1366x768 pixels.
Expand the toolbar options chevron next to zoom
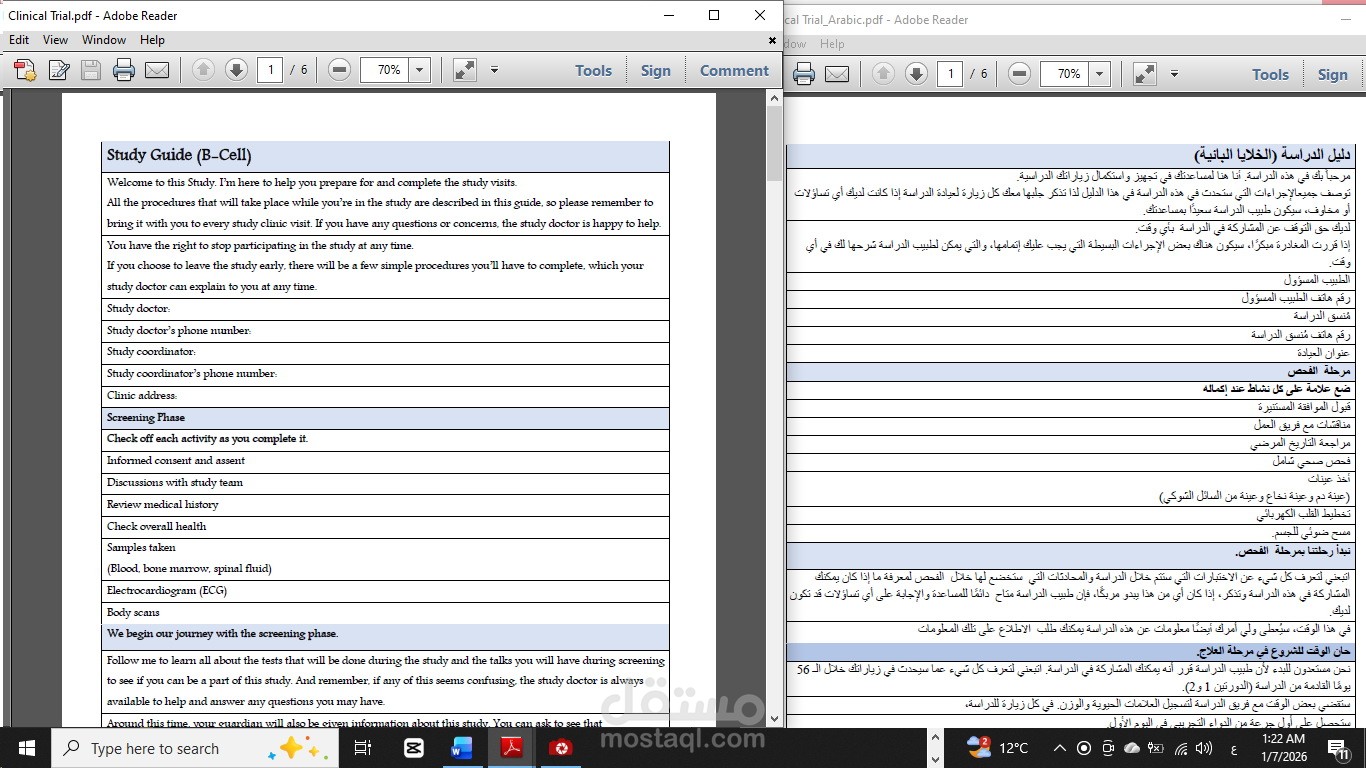(494, 70)
